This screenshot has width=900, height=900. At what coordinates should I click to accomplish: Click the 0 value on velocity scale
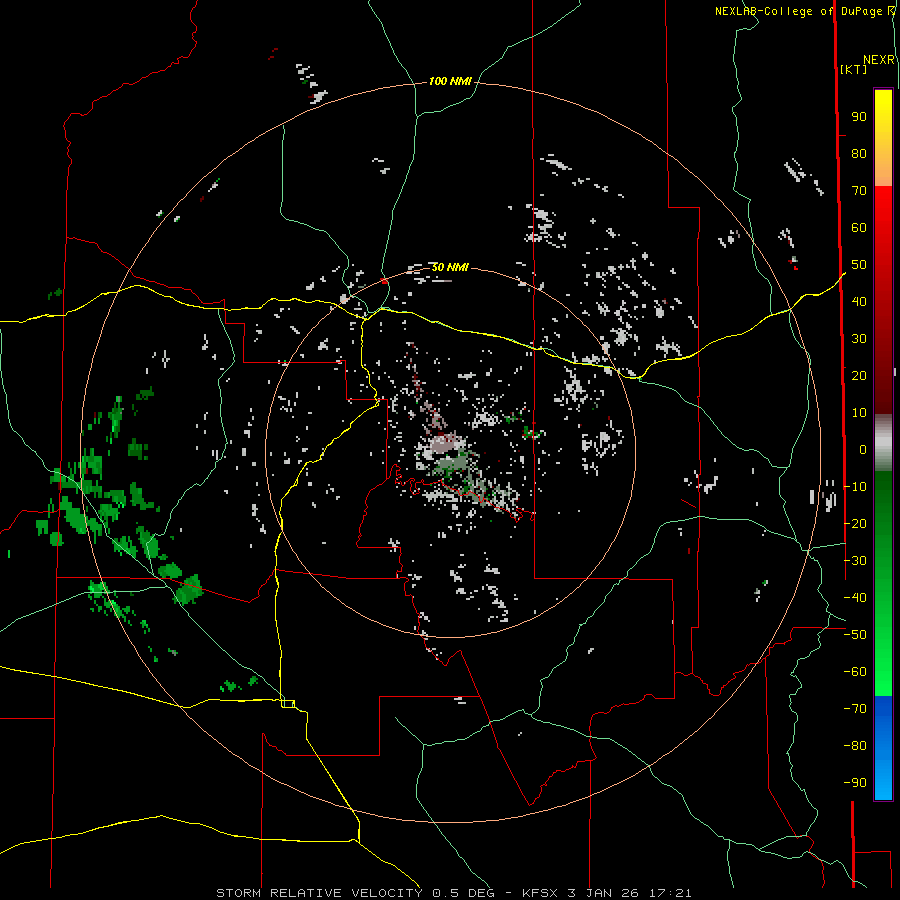[x=863, y=450]
